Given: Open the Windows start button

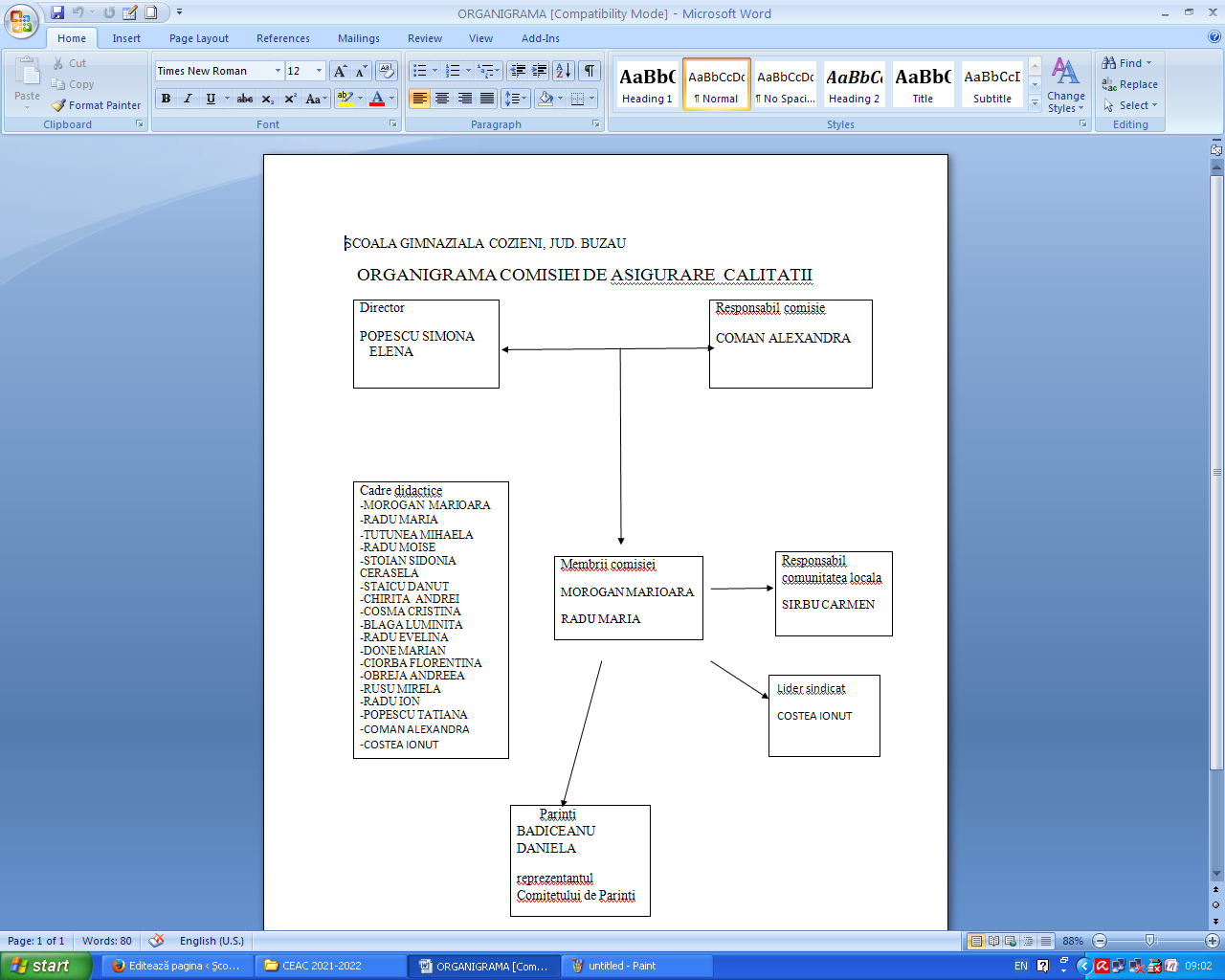Looking at the screenshot, I should point(45,966).
